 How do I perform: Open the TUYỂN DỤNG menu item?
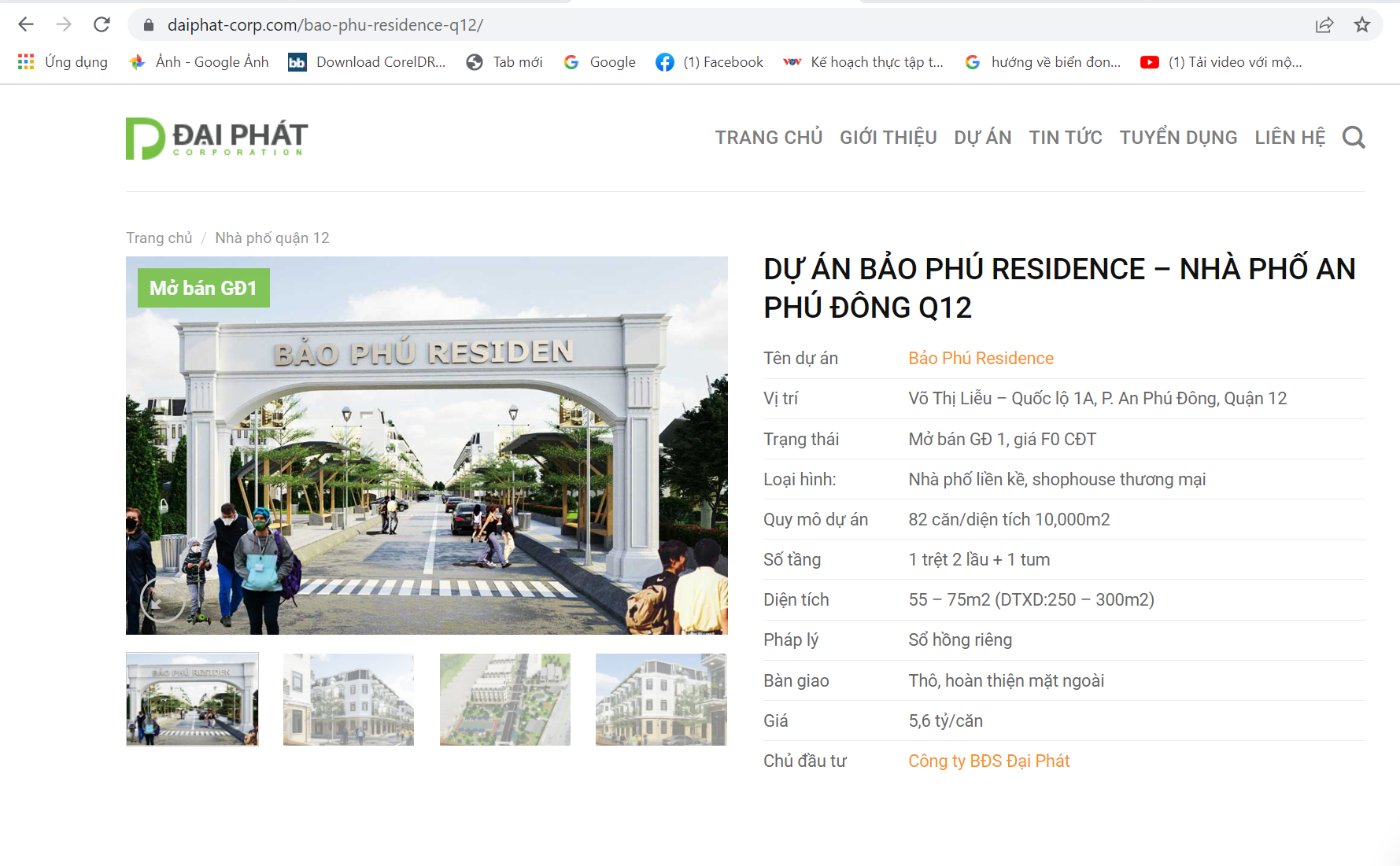coord(1178,138)
